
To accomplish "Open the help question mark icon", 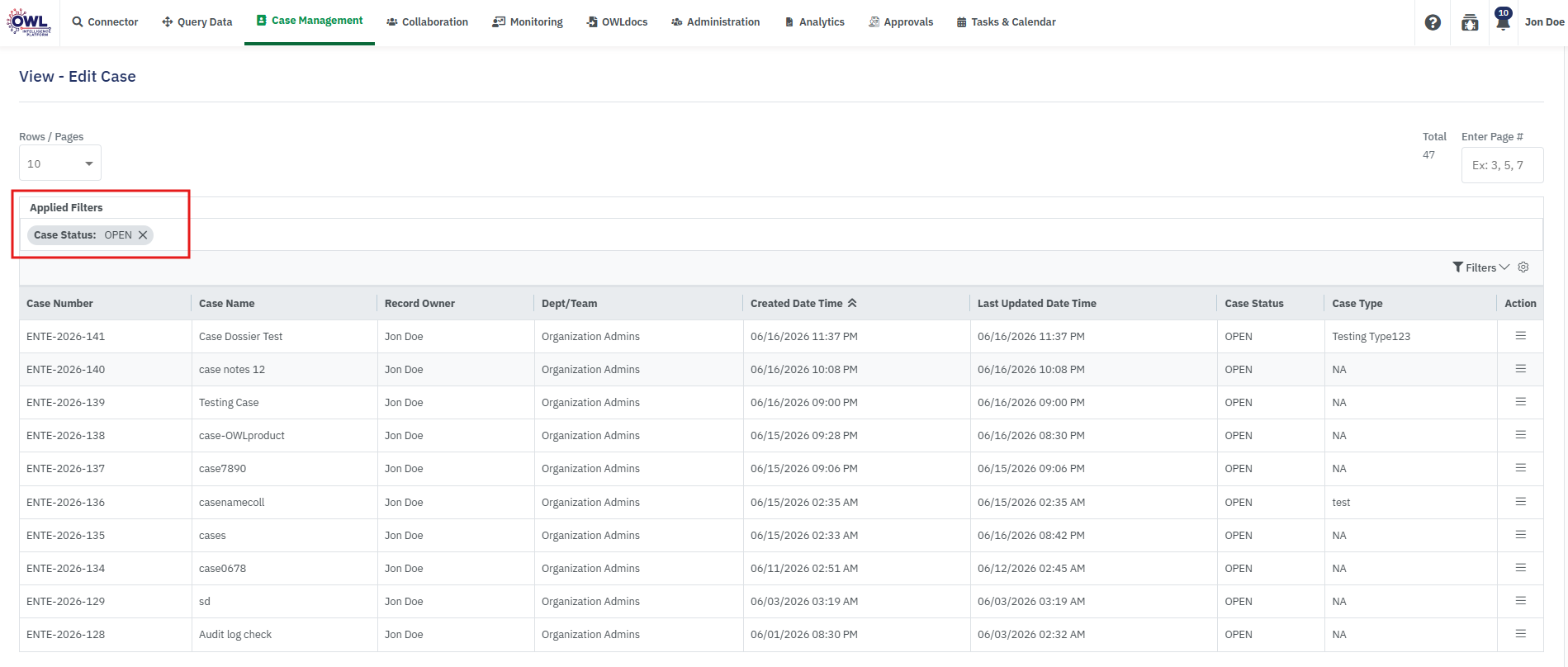I will tap(1433, 22).
